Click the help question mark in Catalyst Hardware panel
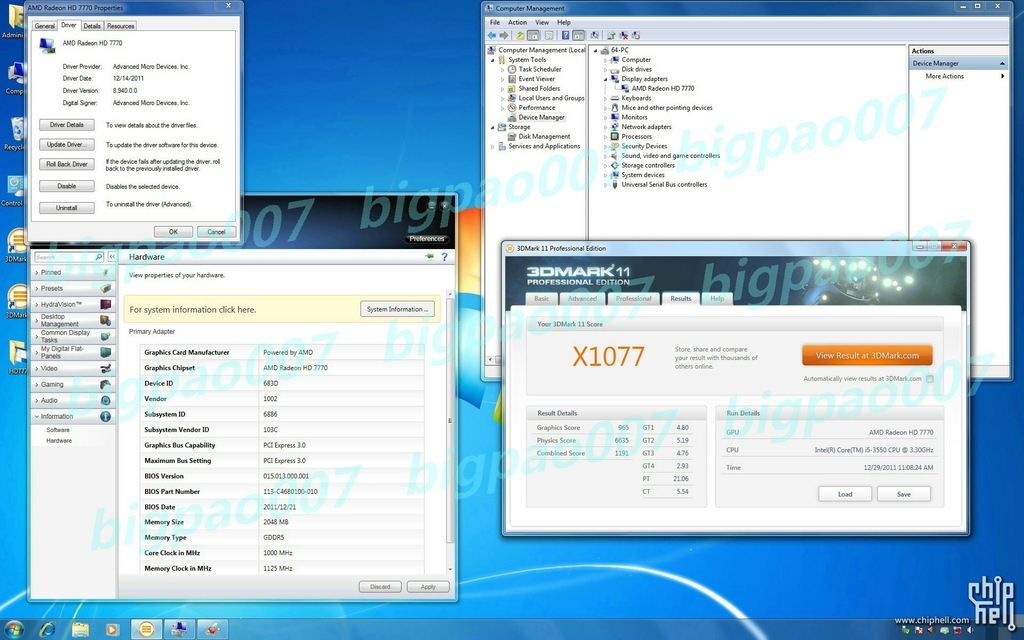The height and width of the screenshot is (640, 1024). click(445, 257)
